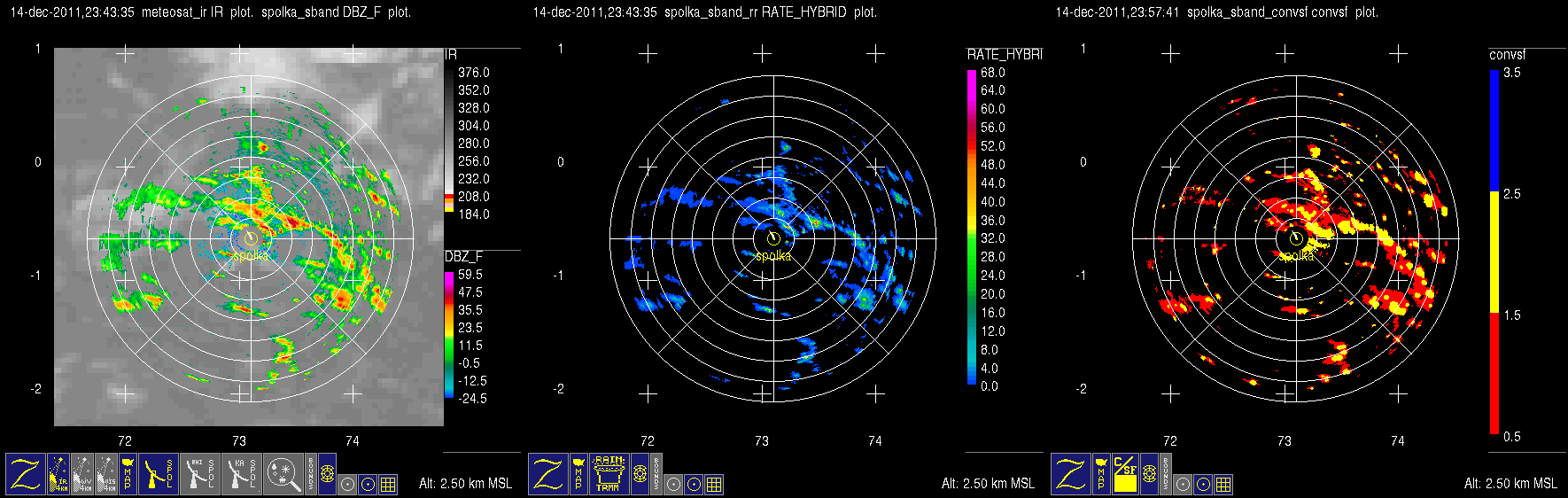The image size is (1568, 498).
Task: Click 'Alt: 2.50 km MSL' in RATE_HYBRID panel
Action: (x=988, y=483)
